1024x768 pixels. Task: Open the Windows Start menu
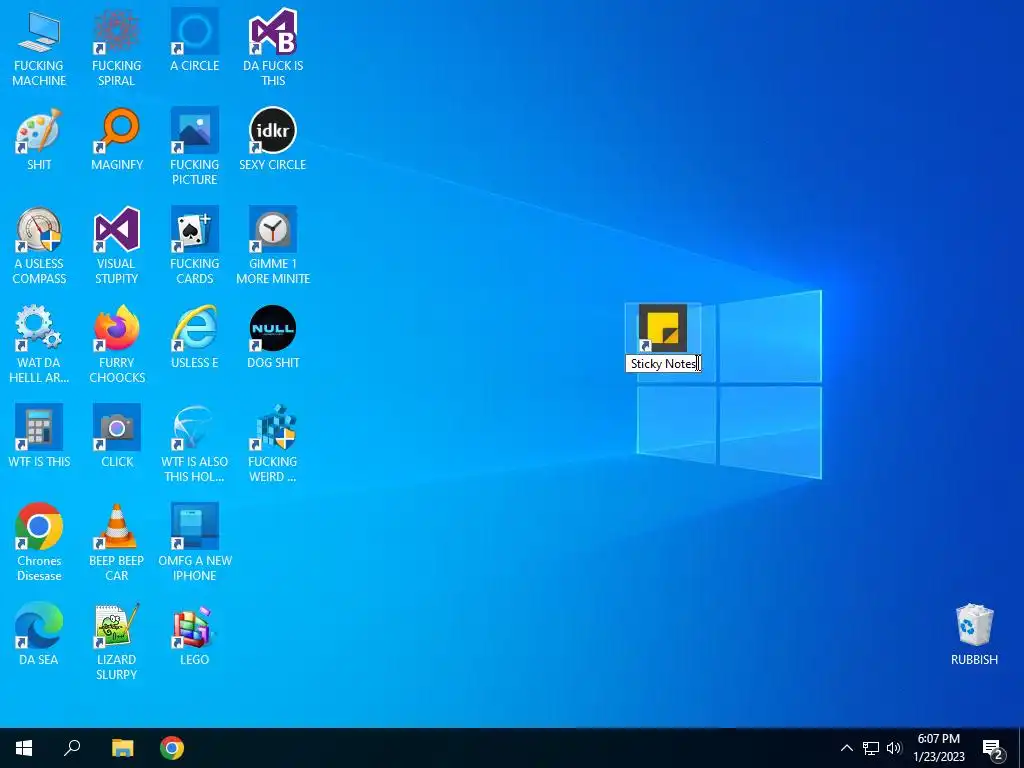[24, 748]
